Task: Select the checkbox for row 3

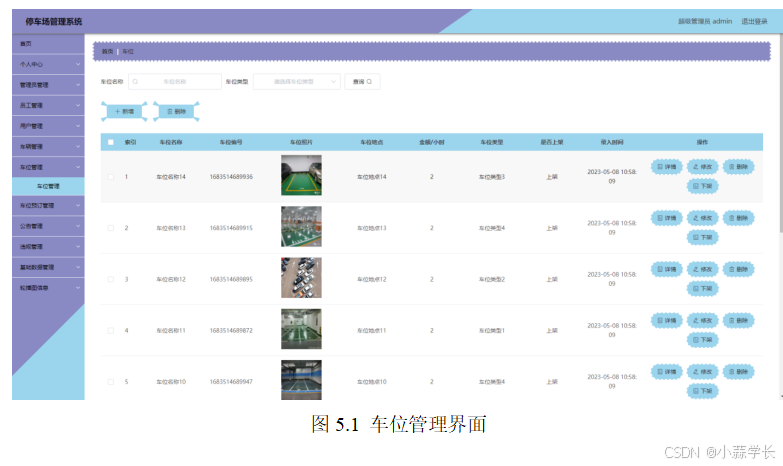Action: tap(111, 279)
